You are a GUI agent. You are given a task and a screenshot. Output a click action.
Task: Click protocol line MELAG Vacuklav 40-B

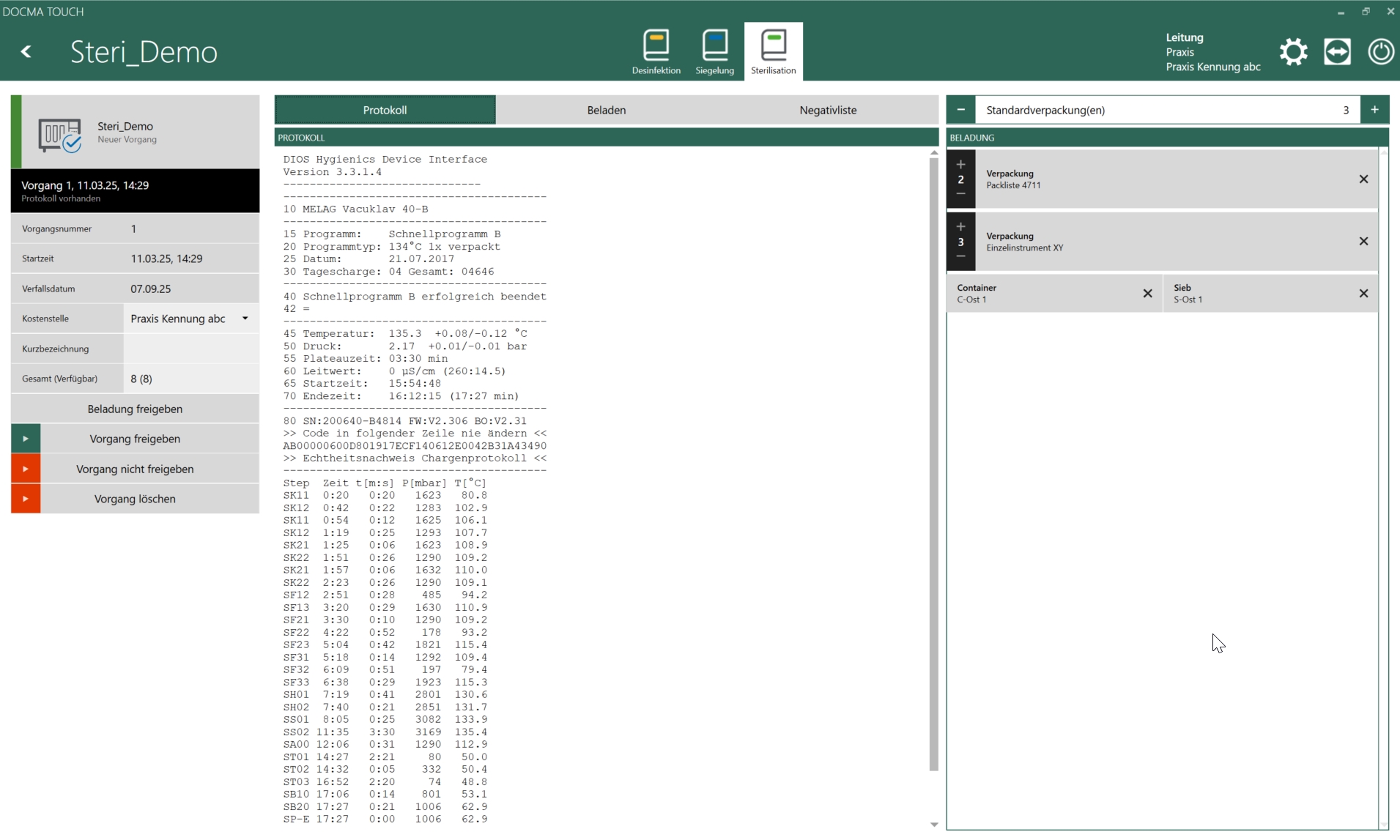(x=356, y=209)
